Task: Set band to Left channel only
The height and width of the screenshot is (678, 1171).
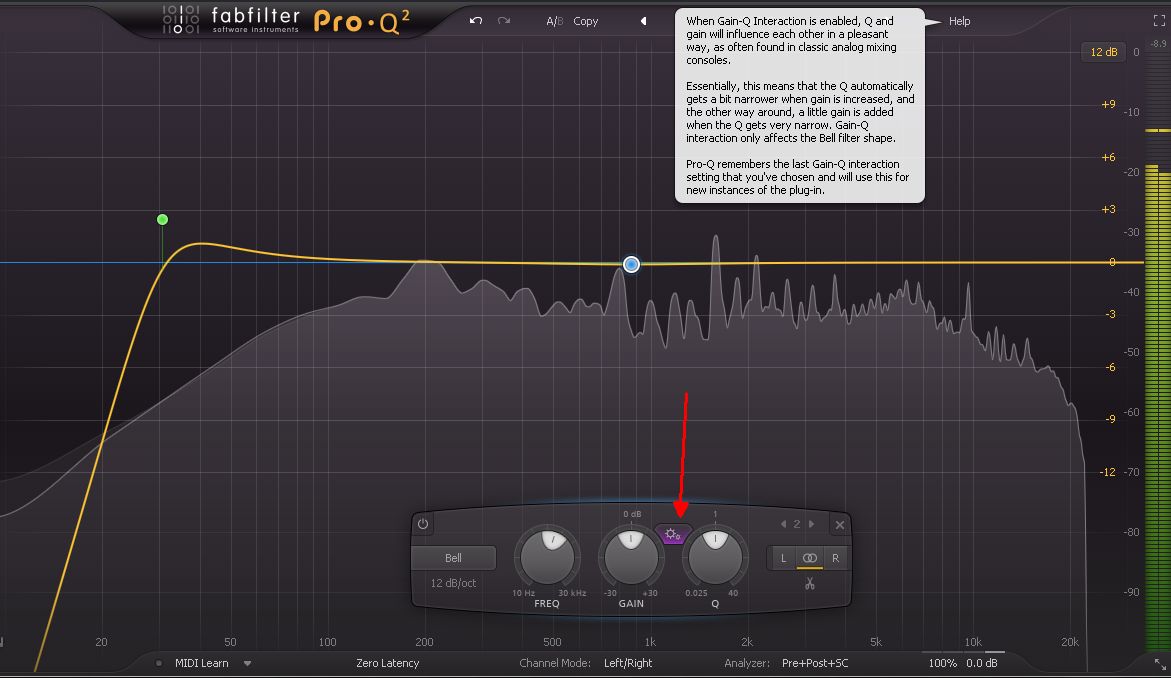Action: [x=783, y=558]
